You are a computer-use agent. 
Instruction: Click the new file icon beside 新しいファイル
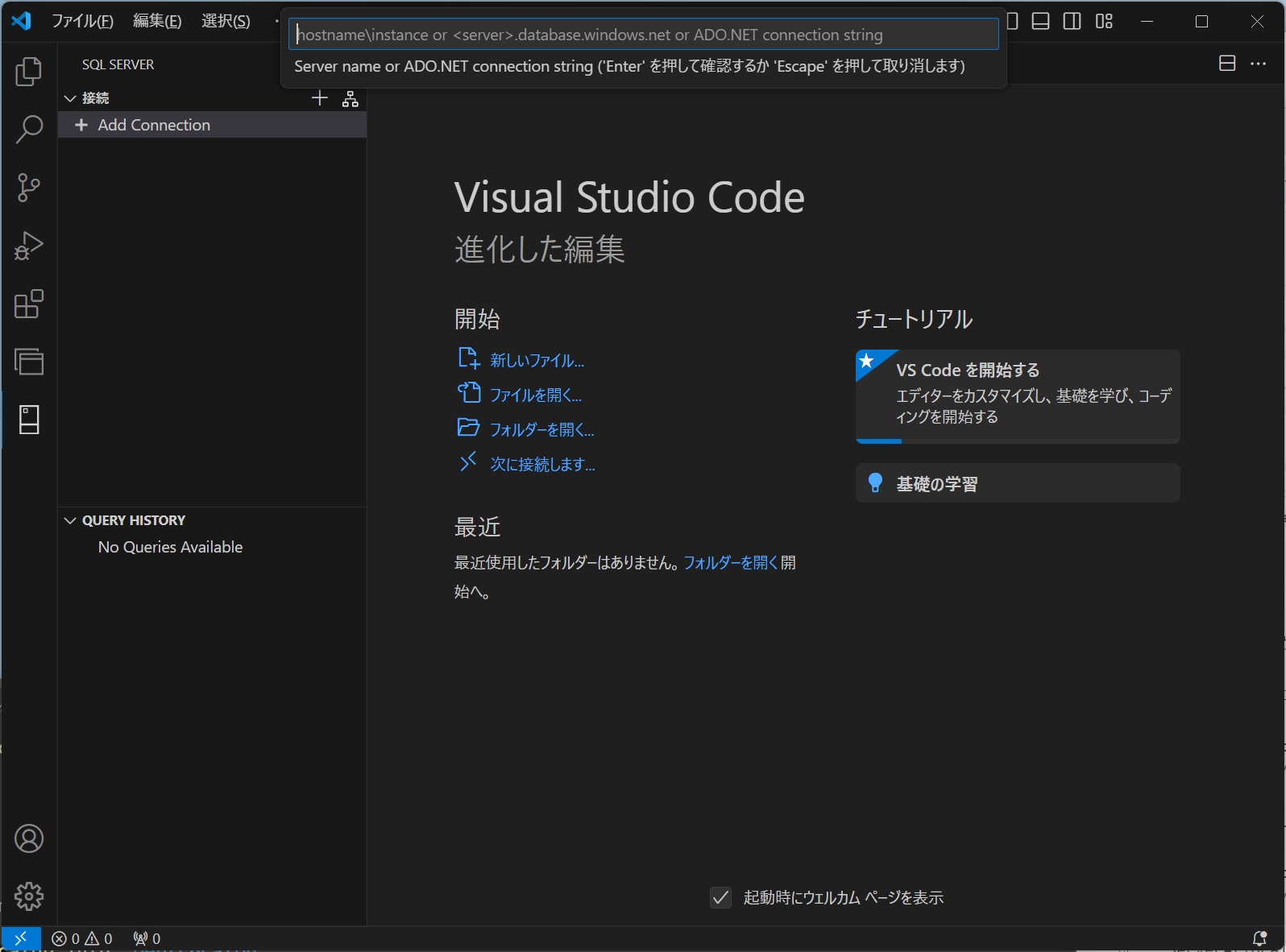point(469,358)
